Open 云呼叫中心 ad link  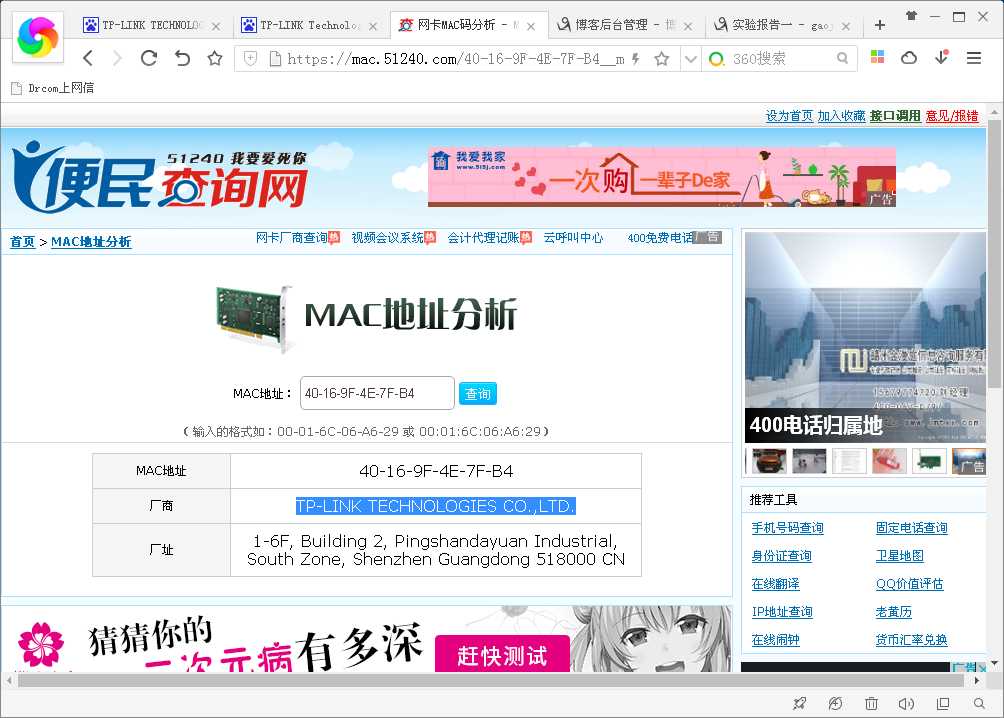coord(573,238)
